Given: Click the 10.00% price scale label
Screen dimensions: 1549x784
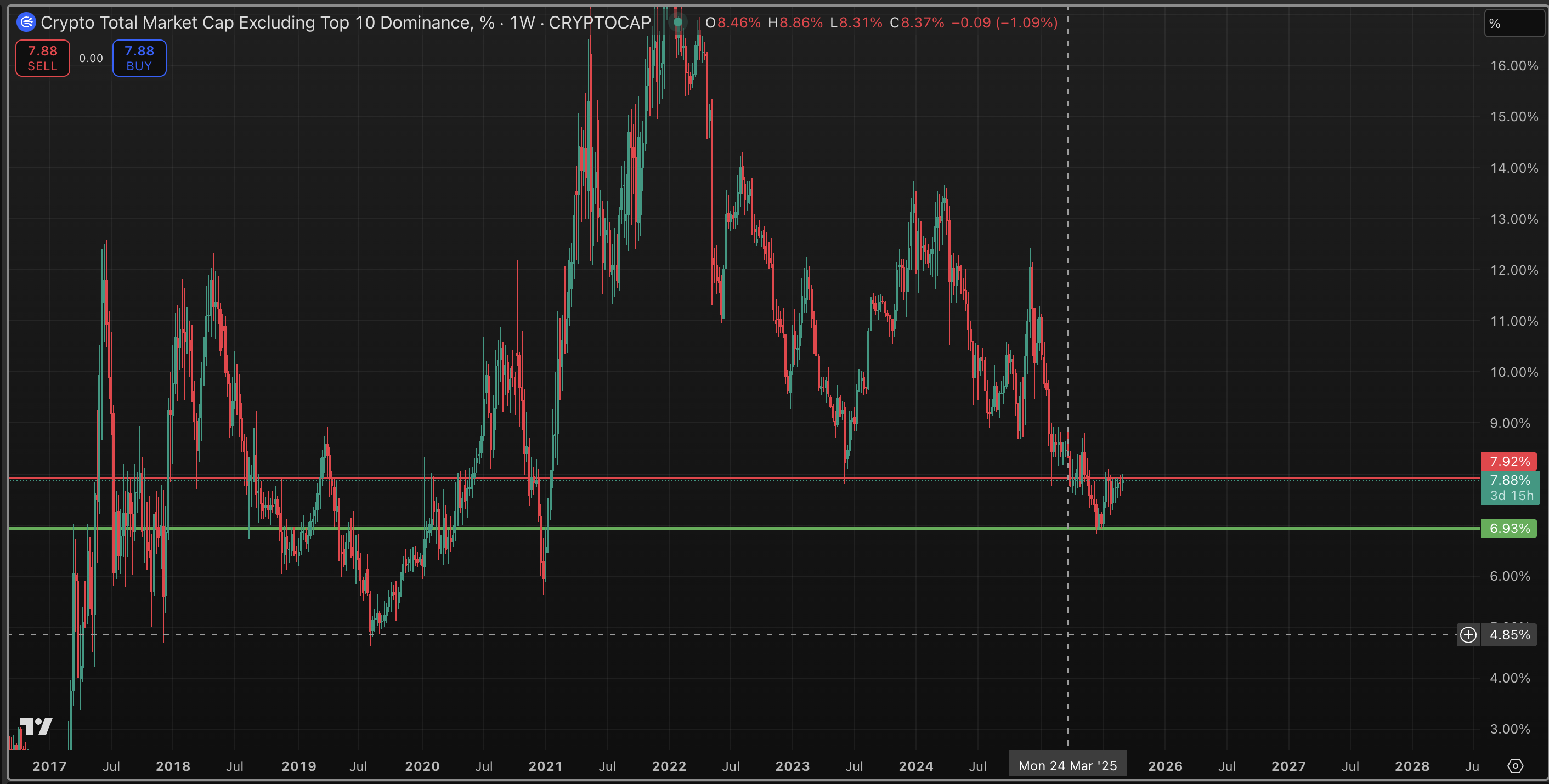Looking at the screenshot, I should coord(1514,372).
